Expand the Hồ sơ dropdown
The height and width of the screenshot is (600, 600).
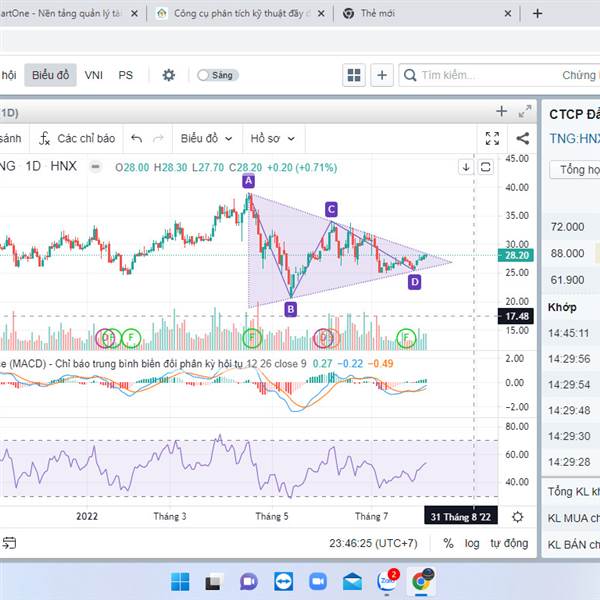pos(273,138)
